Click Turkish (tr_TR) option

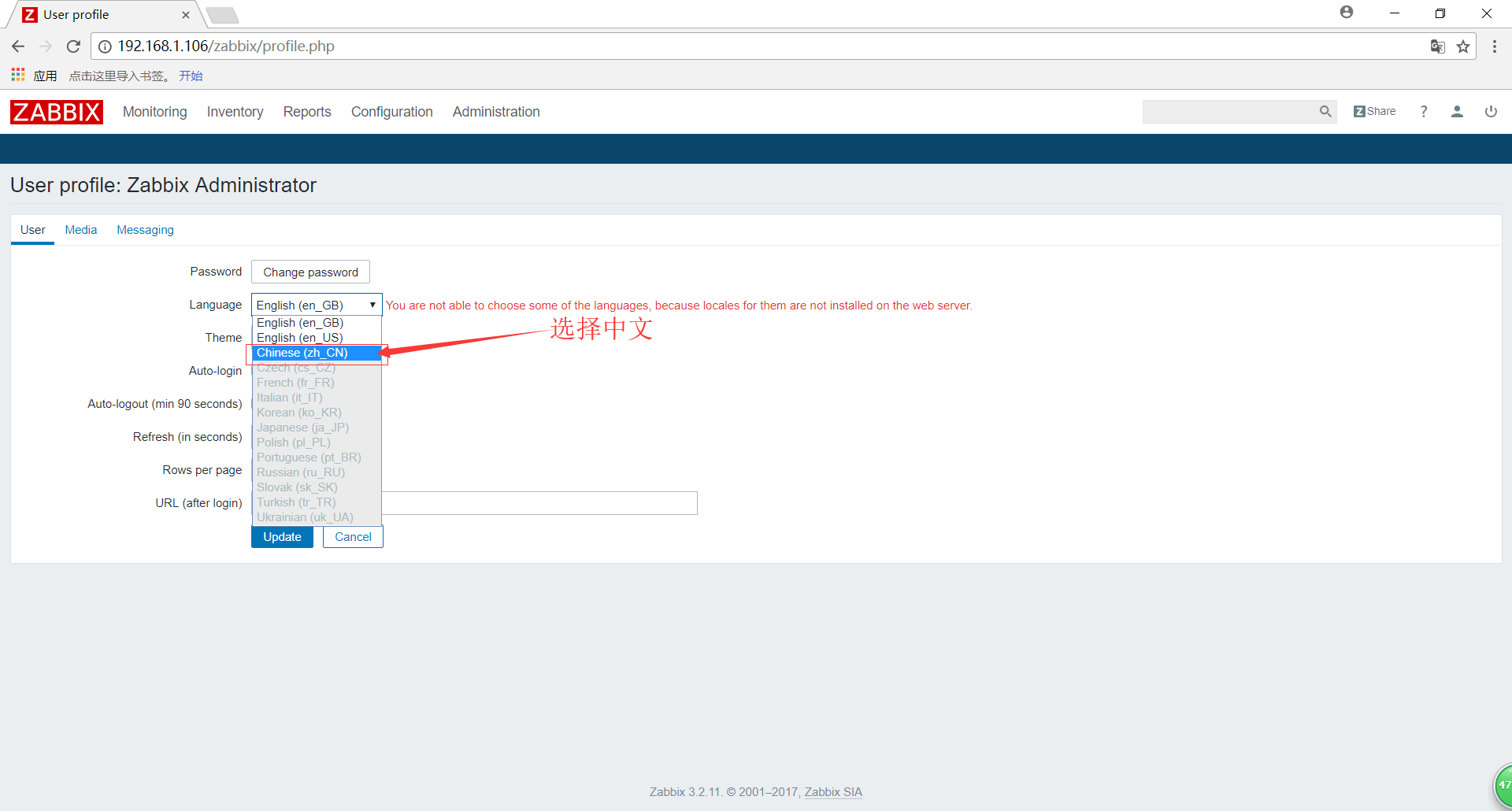click(317, 502)
